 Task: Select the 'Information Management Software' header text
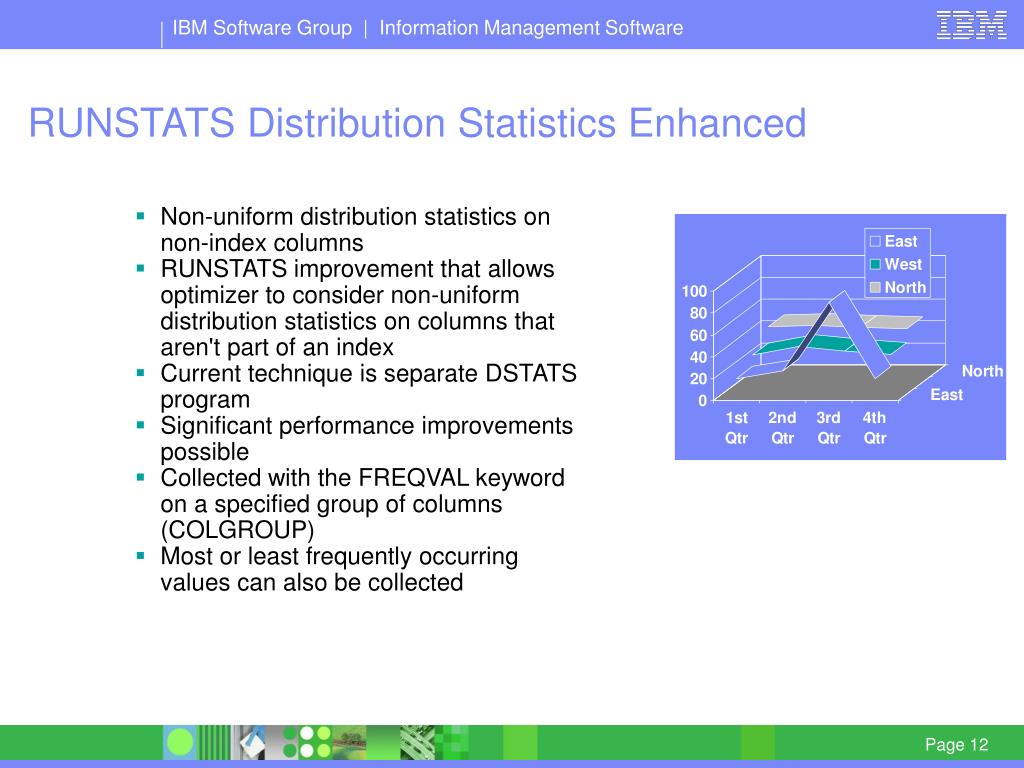tap(531, 28)
